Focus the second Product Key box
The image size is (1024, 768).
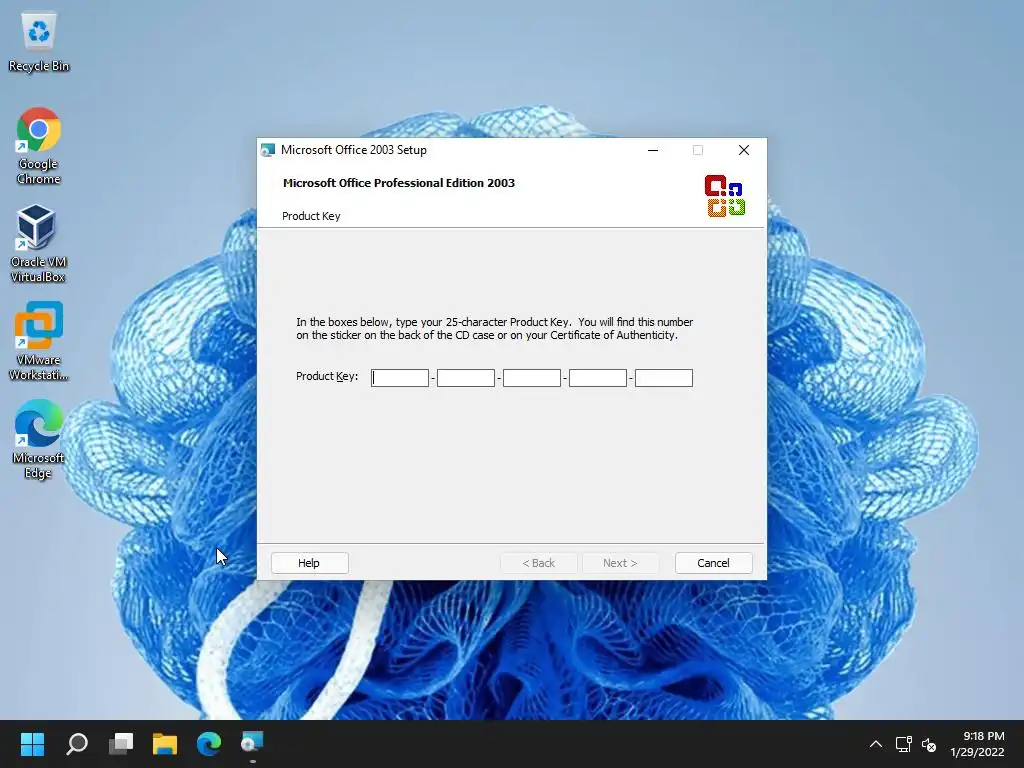coord(466,378)
